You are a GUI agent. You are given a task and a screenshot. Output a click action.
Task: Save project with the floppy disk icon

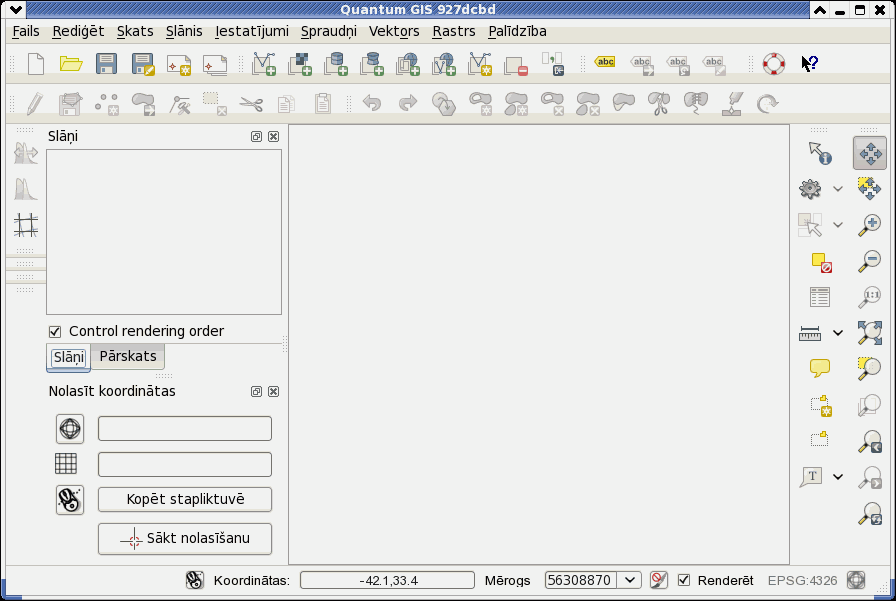pos(106,64)
